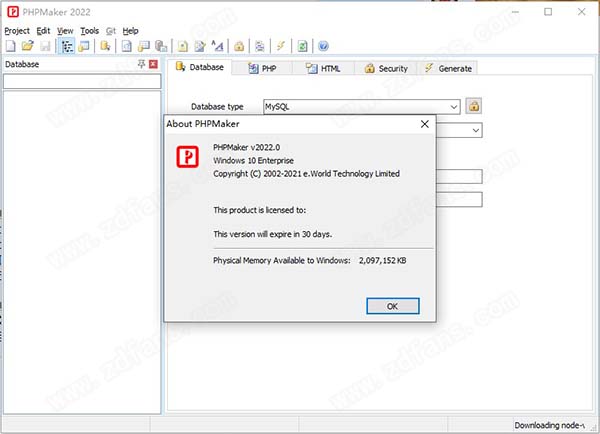
Task: Open the Help menu
Action: coord(130,31)
